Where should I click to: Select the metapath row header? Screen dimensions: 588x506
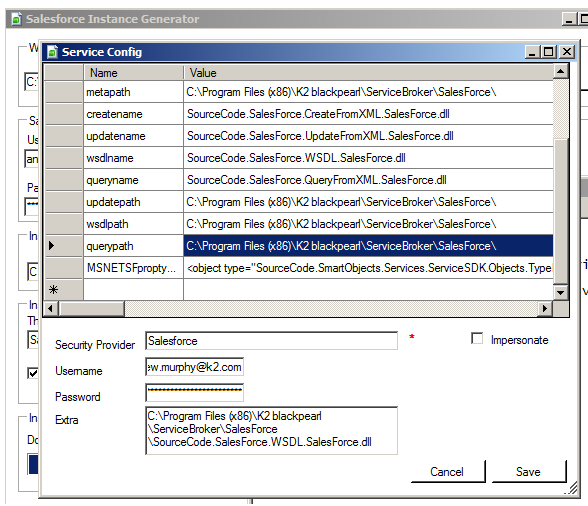[x=64, y=92]
